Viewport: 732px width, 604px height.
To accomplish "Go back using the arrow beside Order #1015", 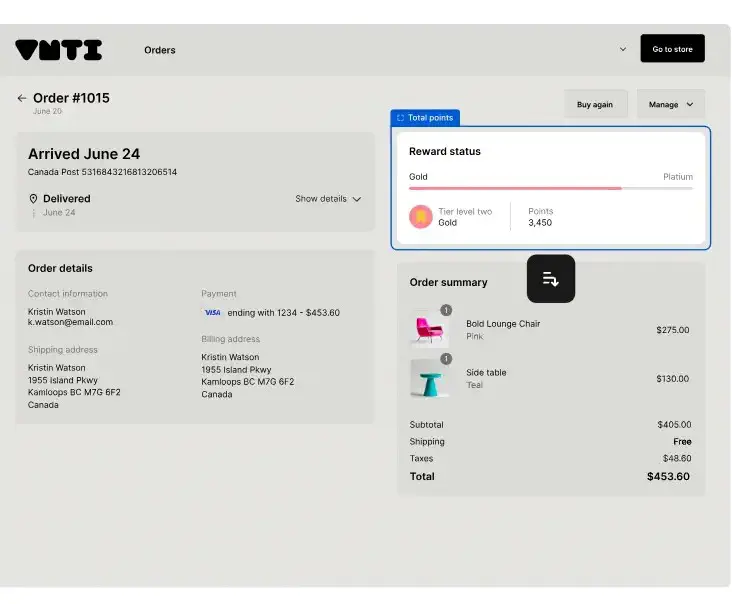I will 21,98.
